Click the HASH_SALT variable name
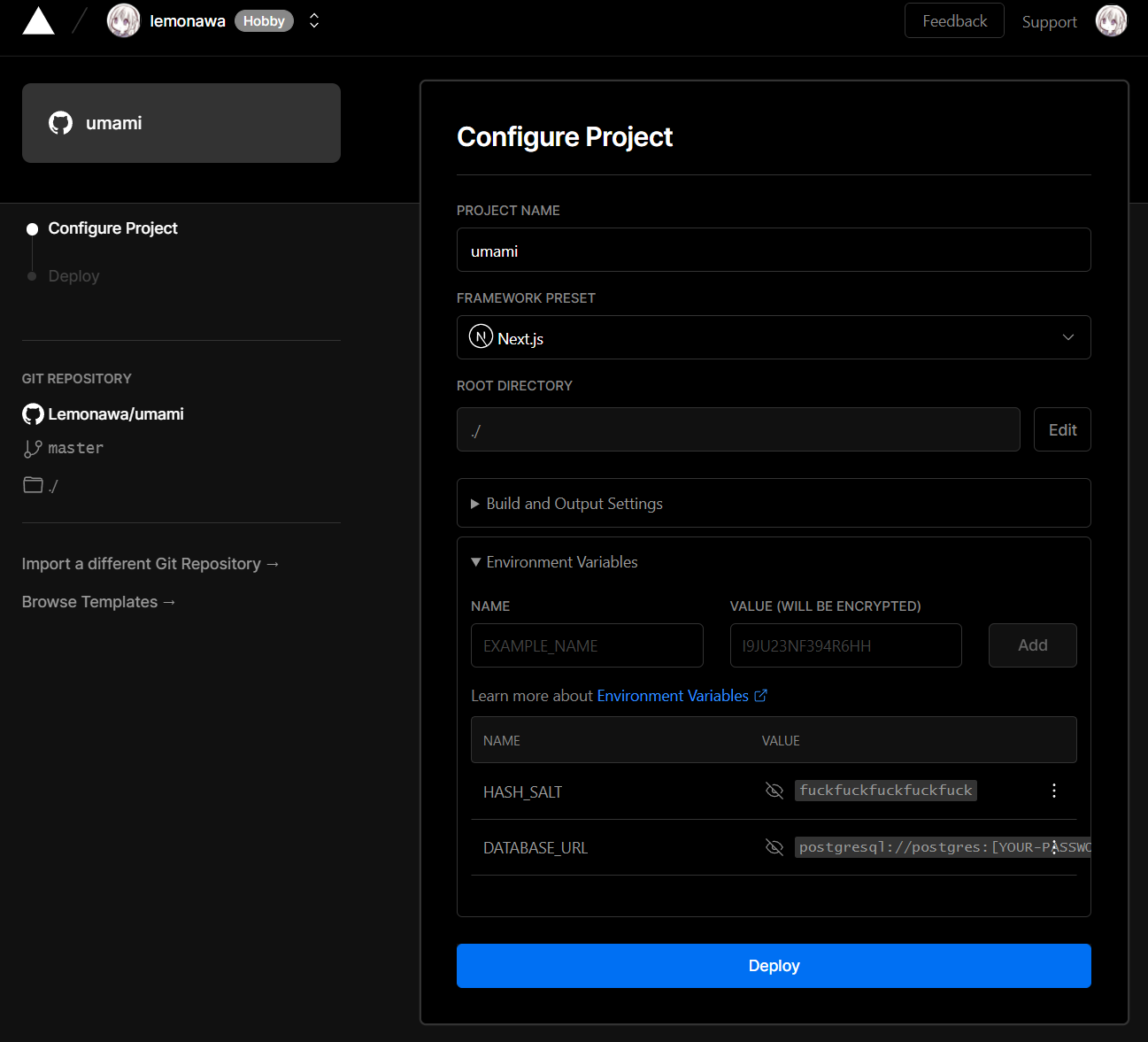Screen dimensions: 1148x1042 [522, 792]
